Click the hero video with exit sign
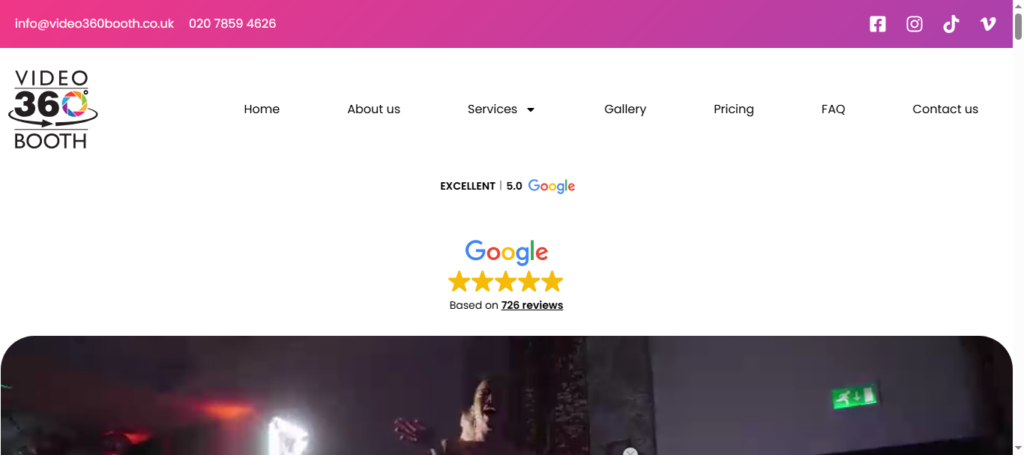Screen dimensions: 1024x455 click(506, 396)
